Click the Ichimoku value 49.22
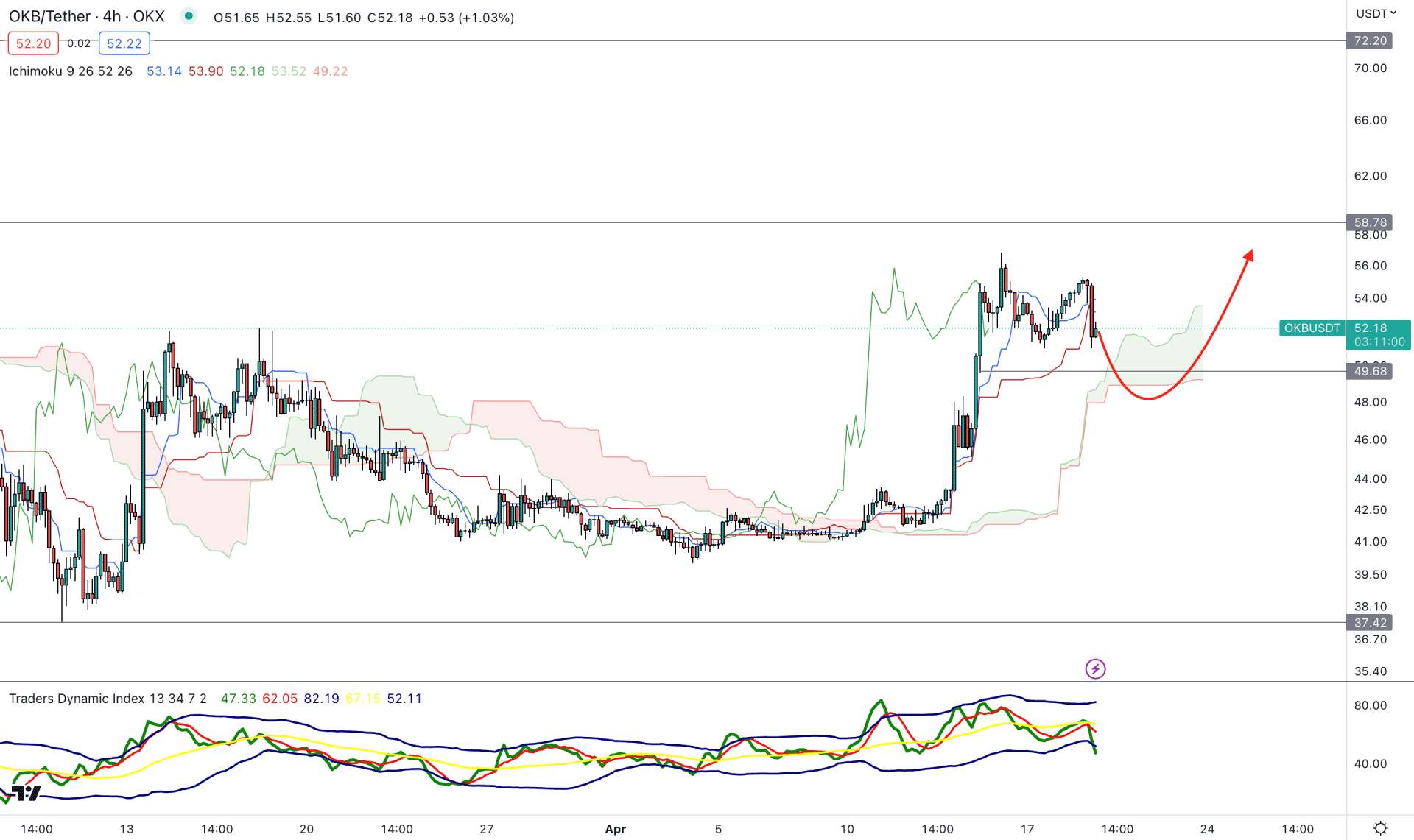The width and height of the screenshot is (1414, 840). [x=330, y=71]
